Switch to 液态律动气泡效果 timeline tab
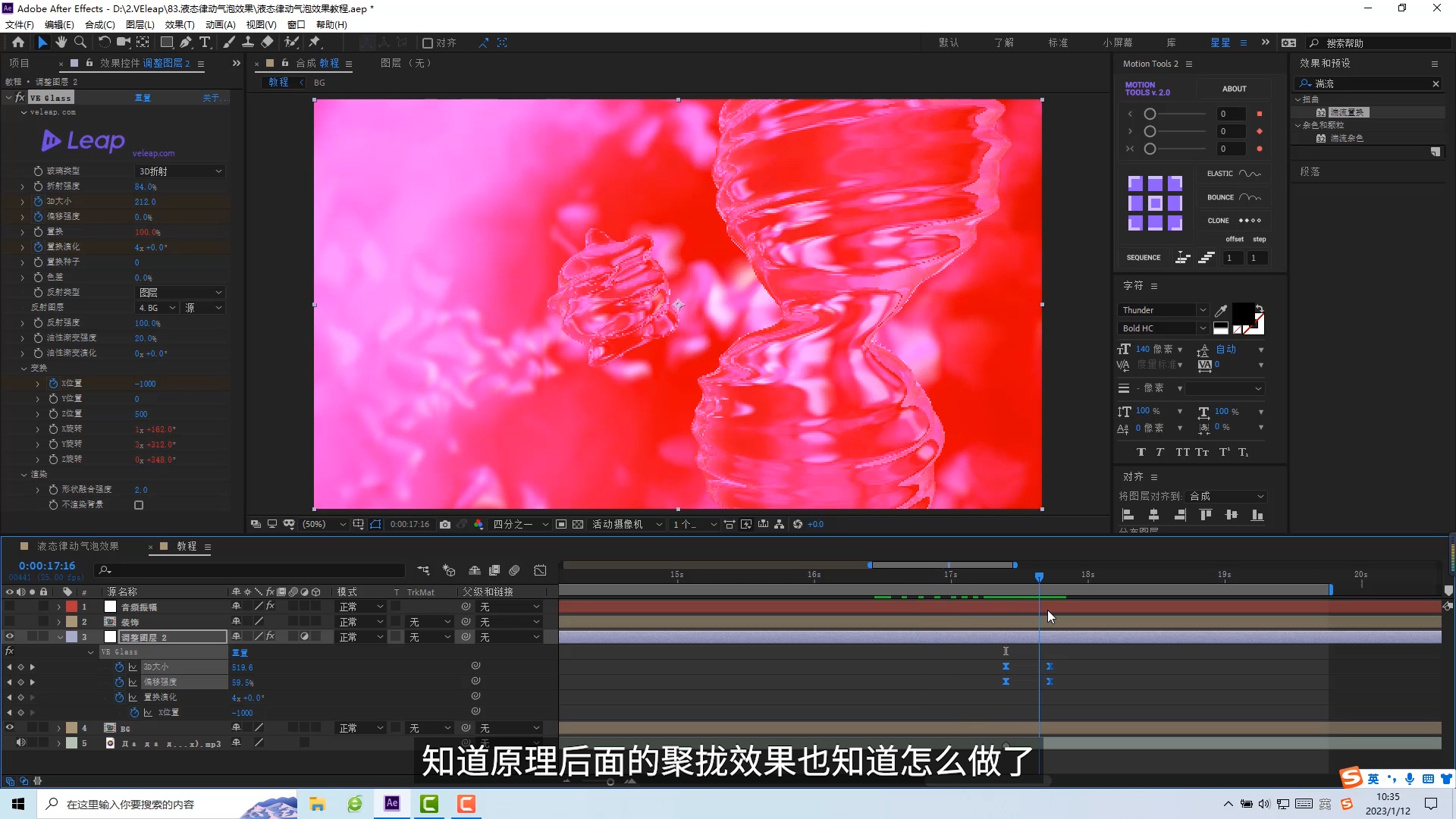 click(x=78, y=546)
